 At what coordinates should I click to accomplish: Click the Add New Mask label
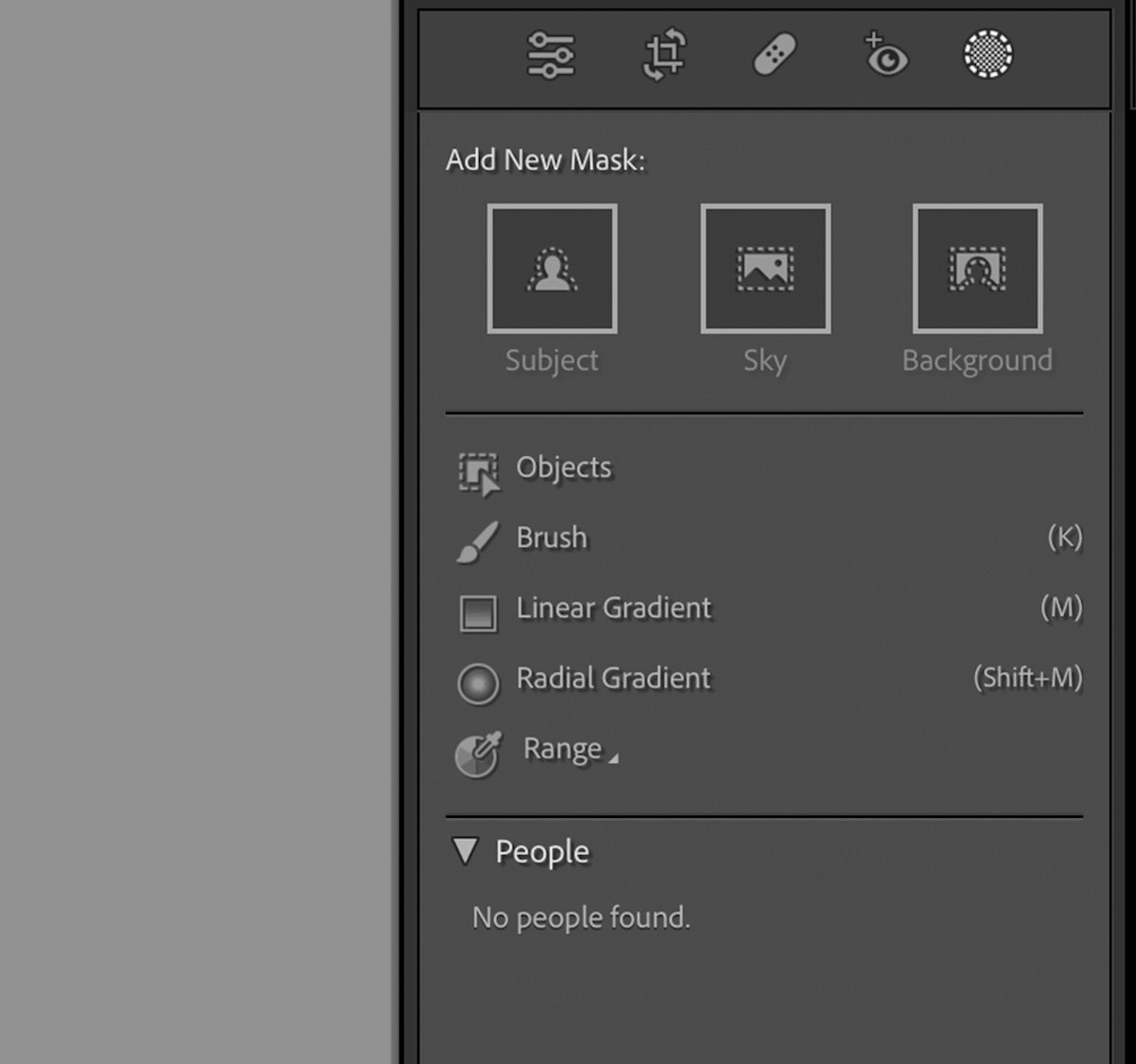pos(544,160)
